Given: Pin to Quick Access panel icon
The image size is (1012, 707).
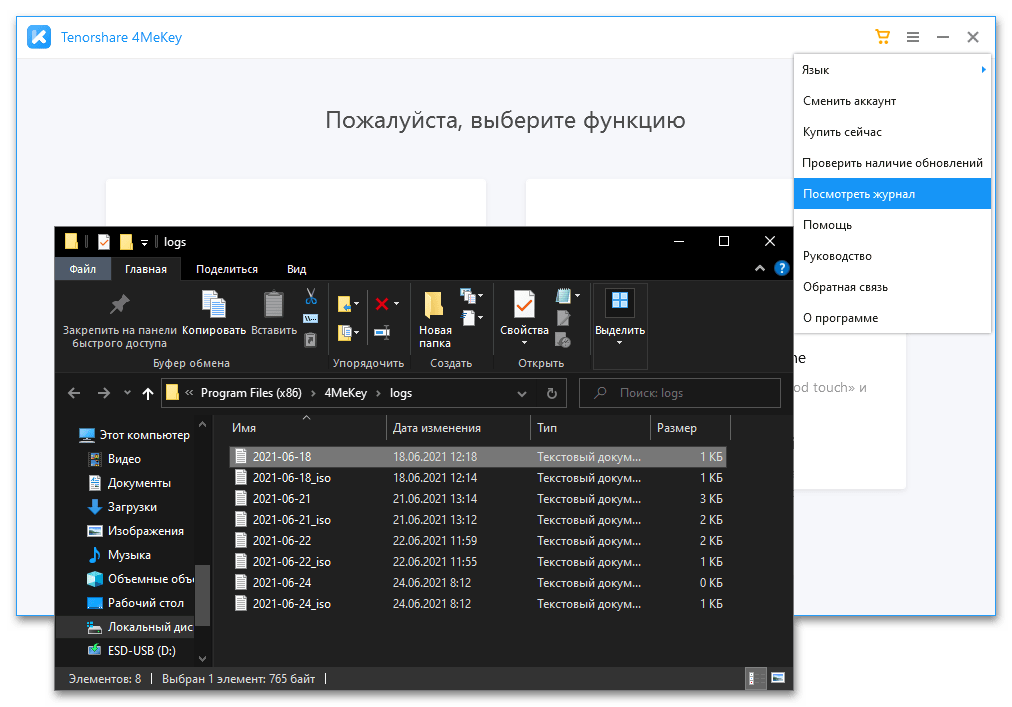Looking at the screenshot, I should click(119, 304).
